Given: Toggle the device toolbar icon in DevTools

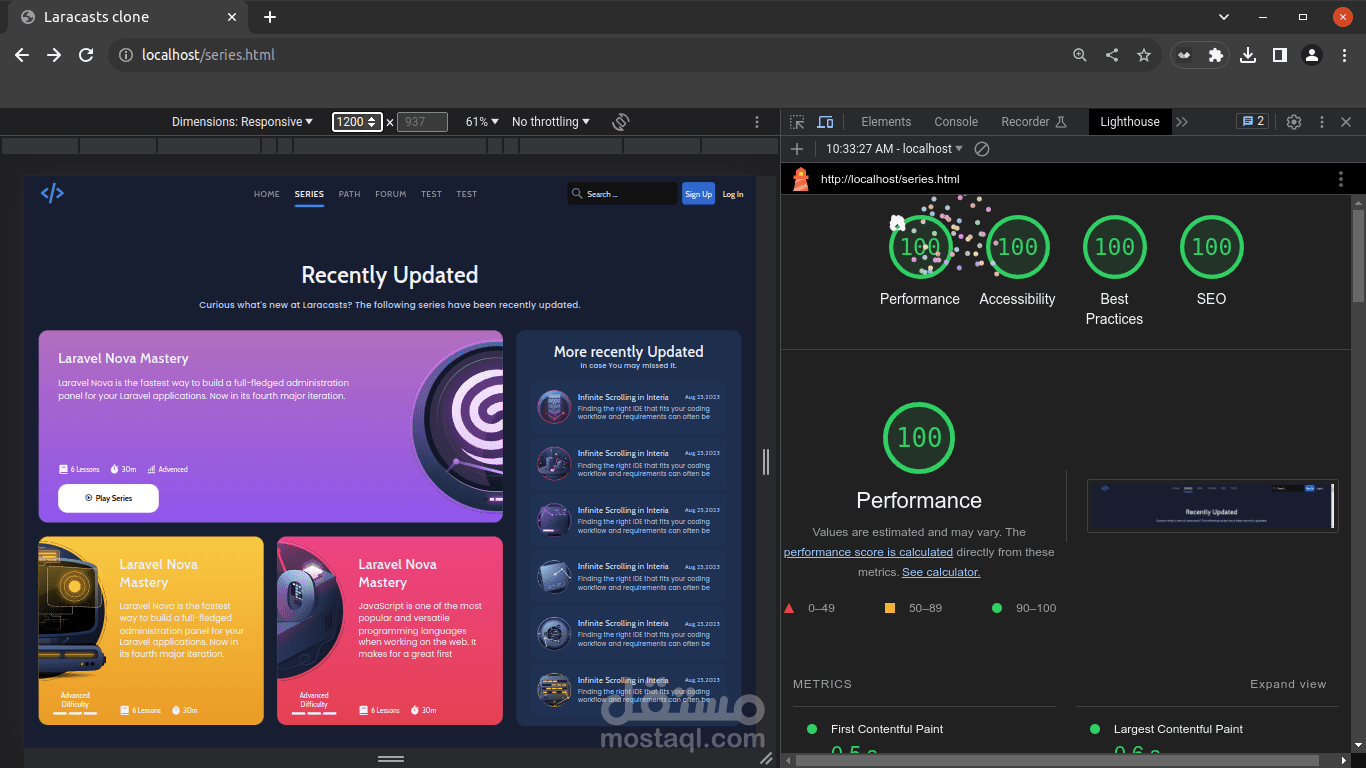Looking at the screenshot, I should (826, 122).
